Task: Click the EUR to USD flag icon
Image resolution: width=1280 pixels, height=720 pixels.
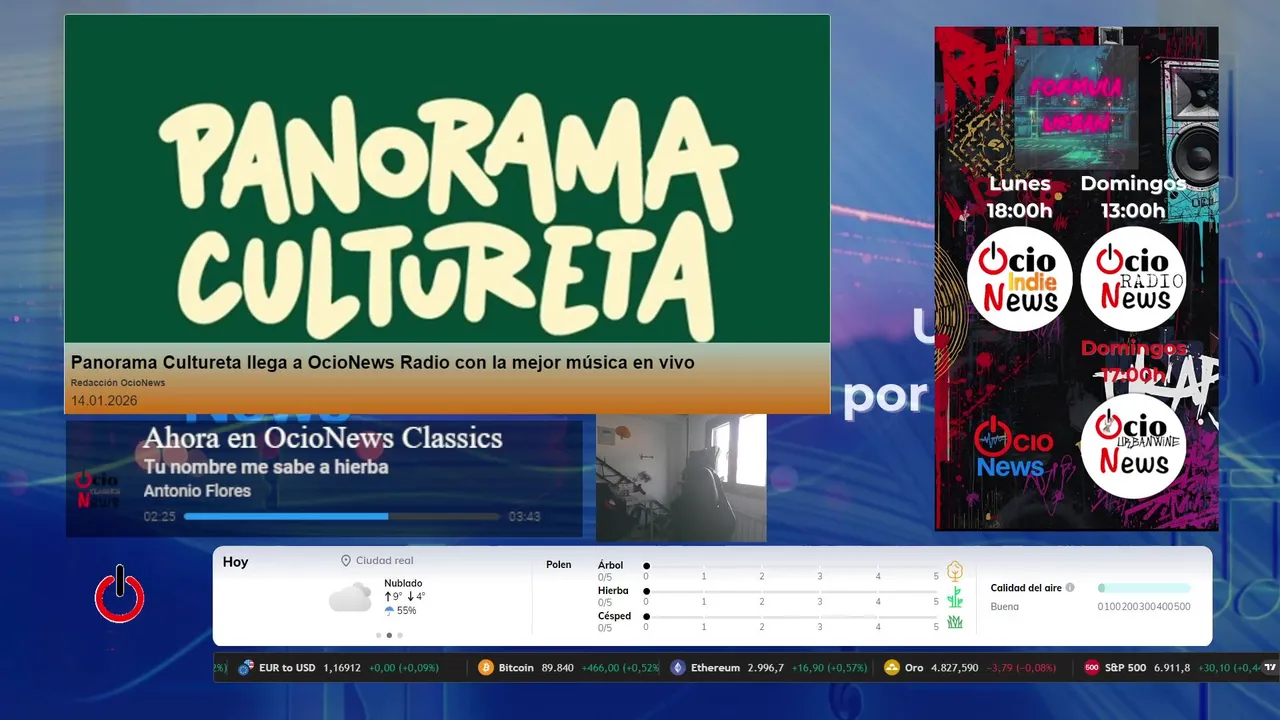Action: [x=246, y=668]
